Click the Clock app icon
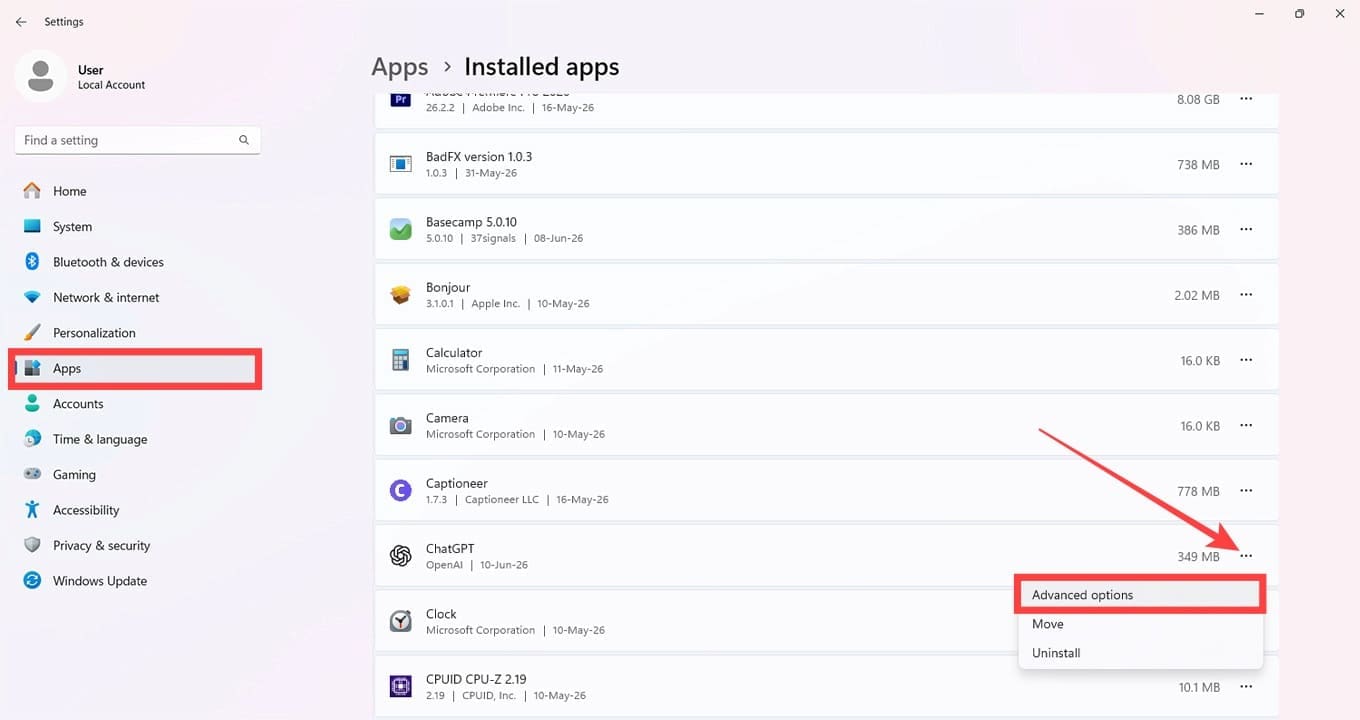 coord(401,621)
